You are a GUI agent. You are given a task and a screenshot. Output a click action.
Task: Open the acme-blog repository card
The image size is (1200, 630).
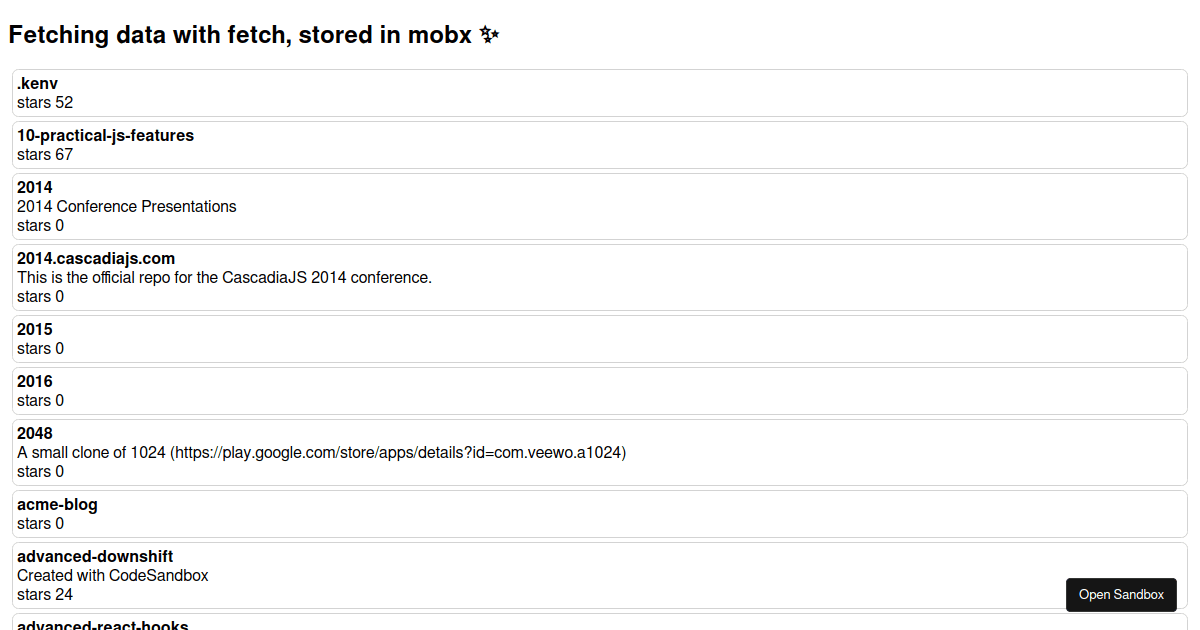[600, 513]
